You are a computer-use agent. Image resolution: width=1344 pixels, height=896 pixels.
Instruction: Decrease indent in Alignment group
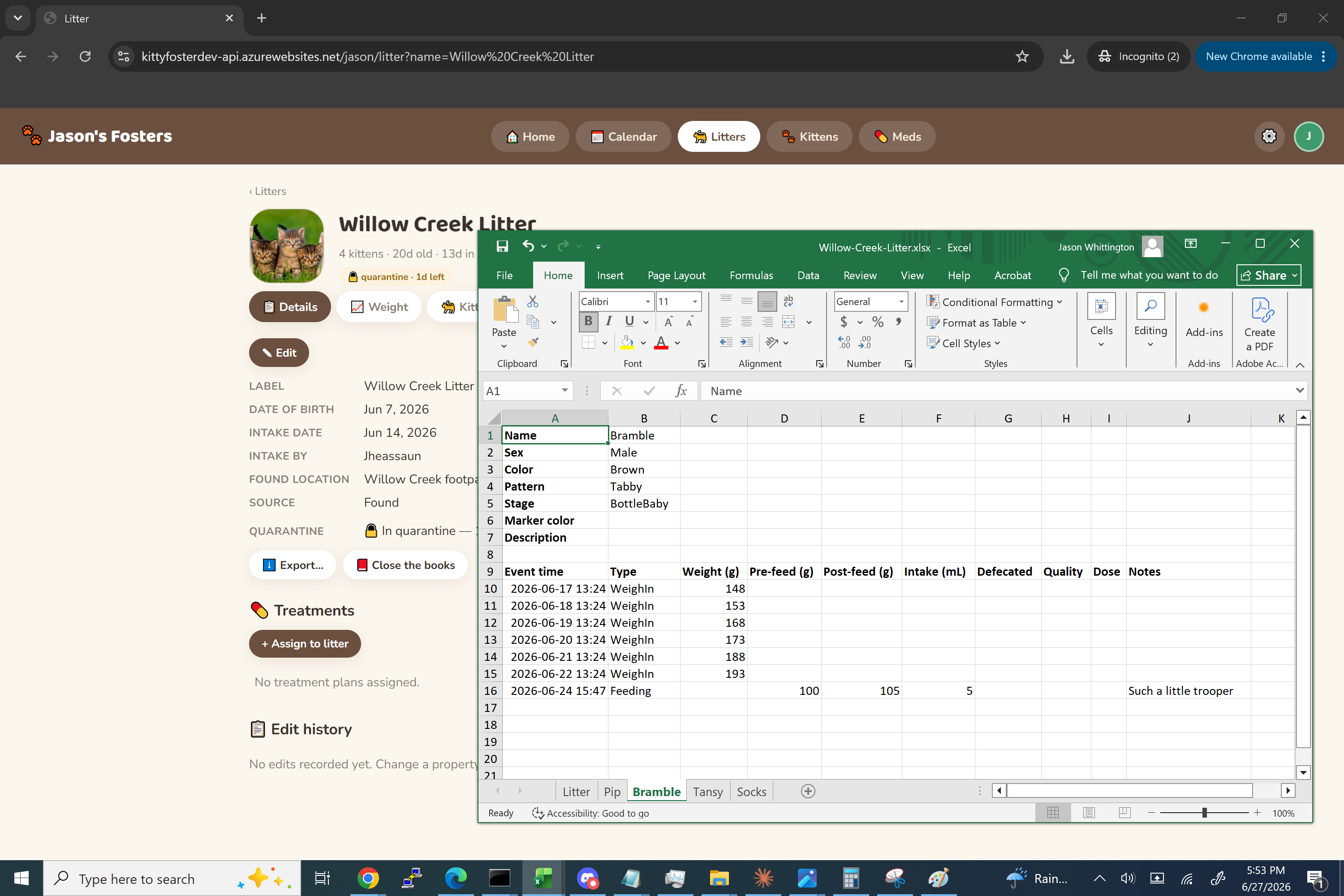[726, 342]
